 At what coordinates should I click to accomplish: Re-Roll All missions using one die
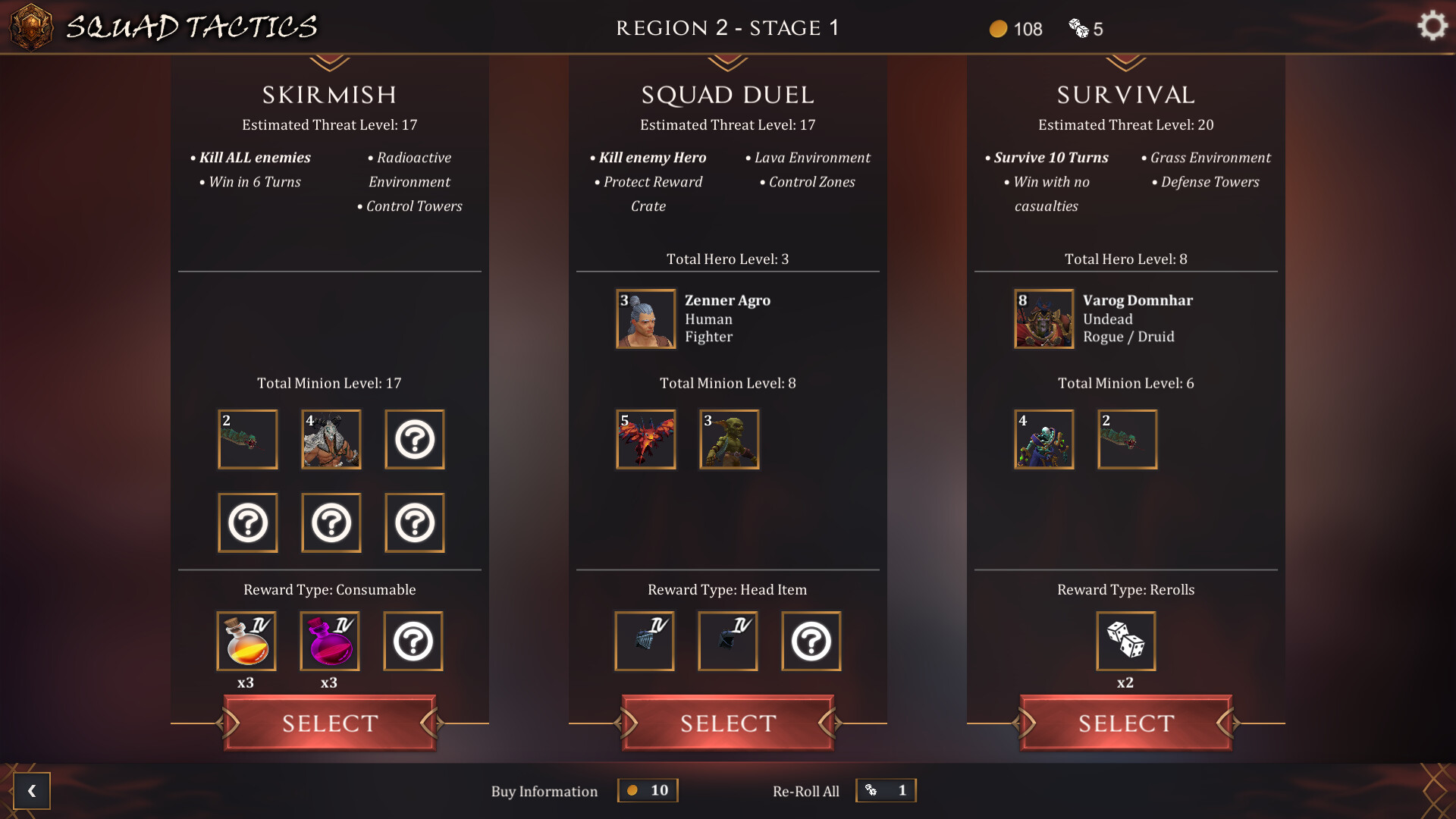point(886,790)
